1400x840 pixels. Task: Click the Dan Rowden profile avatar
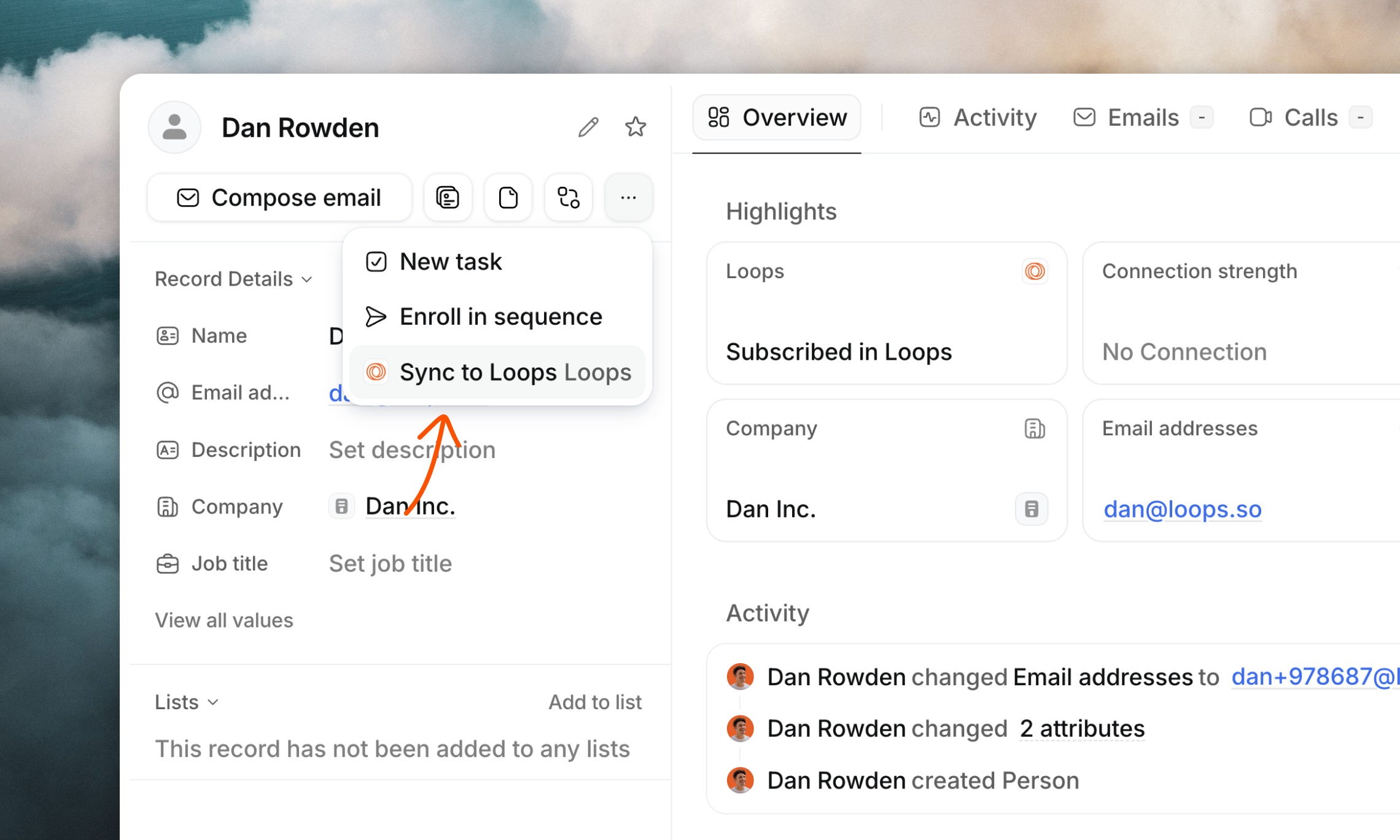pos(175,127)
